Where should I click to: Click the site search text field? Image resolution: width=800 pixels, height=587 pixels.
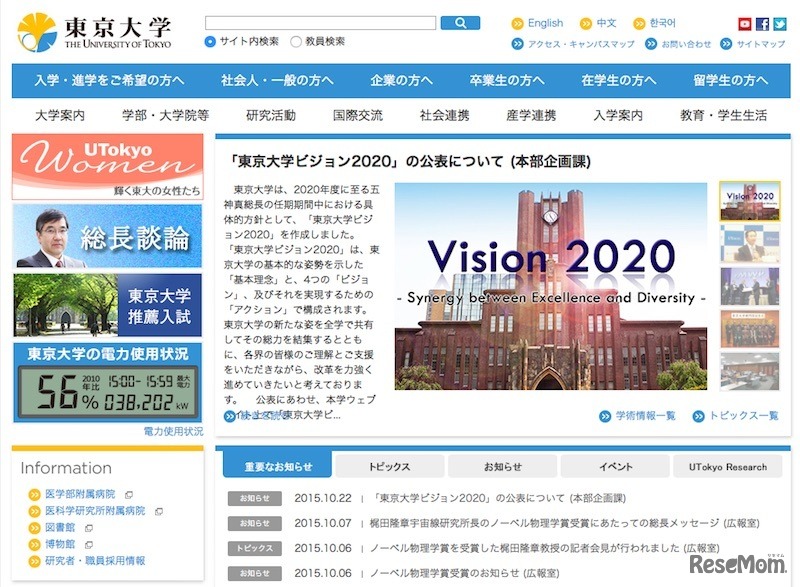tap(320, 23)
